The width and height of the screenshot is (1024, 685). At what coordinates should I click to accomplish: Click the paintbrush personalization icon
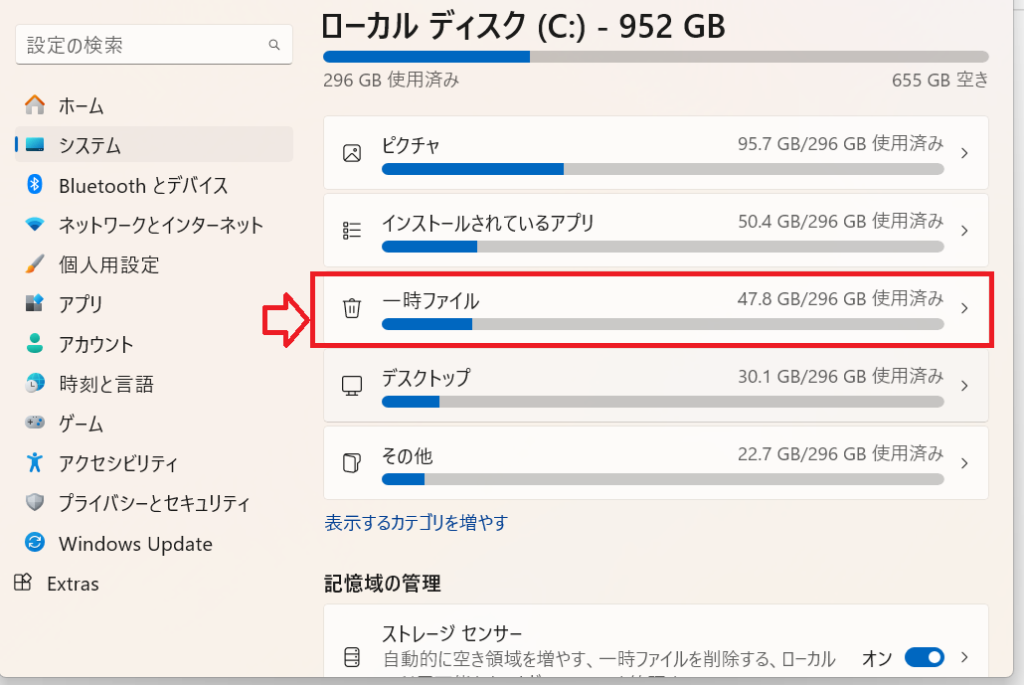[x=35, y=265]
